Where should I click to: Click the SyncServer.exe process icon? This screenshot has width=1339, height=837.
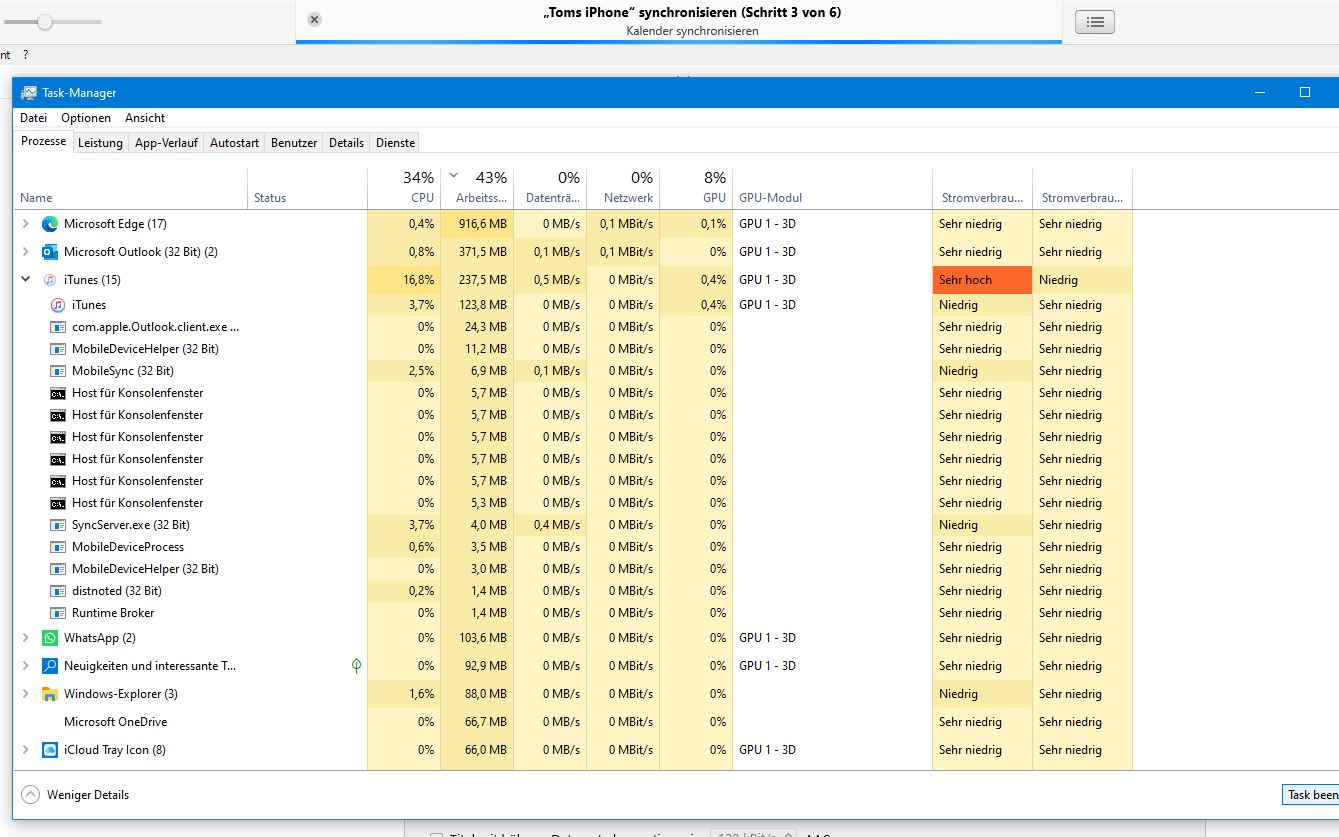pos(58,525)
